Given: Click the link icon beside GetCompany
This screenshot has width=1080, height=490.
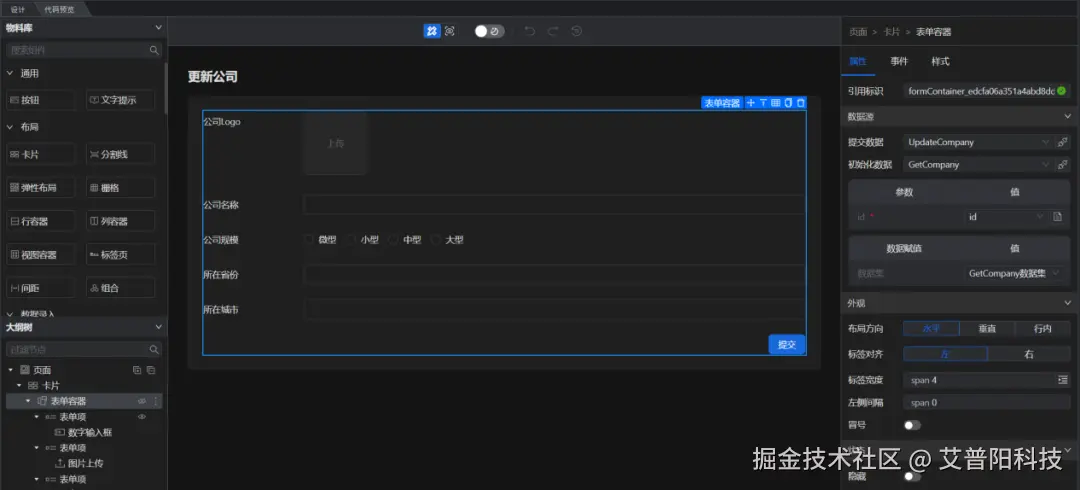Looking at the screenshot, I should (1063, 165).
